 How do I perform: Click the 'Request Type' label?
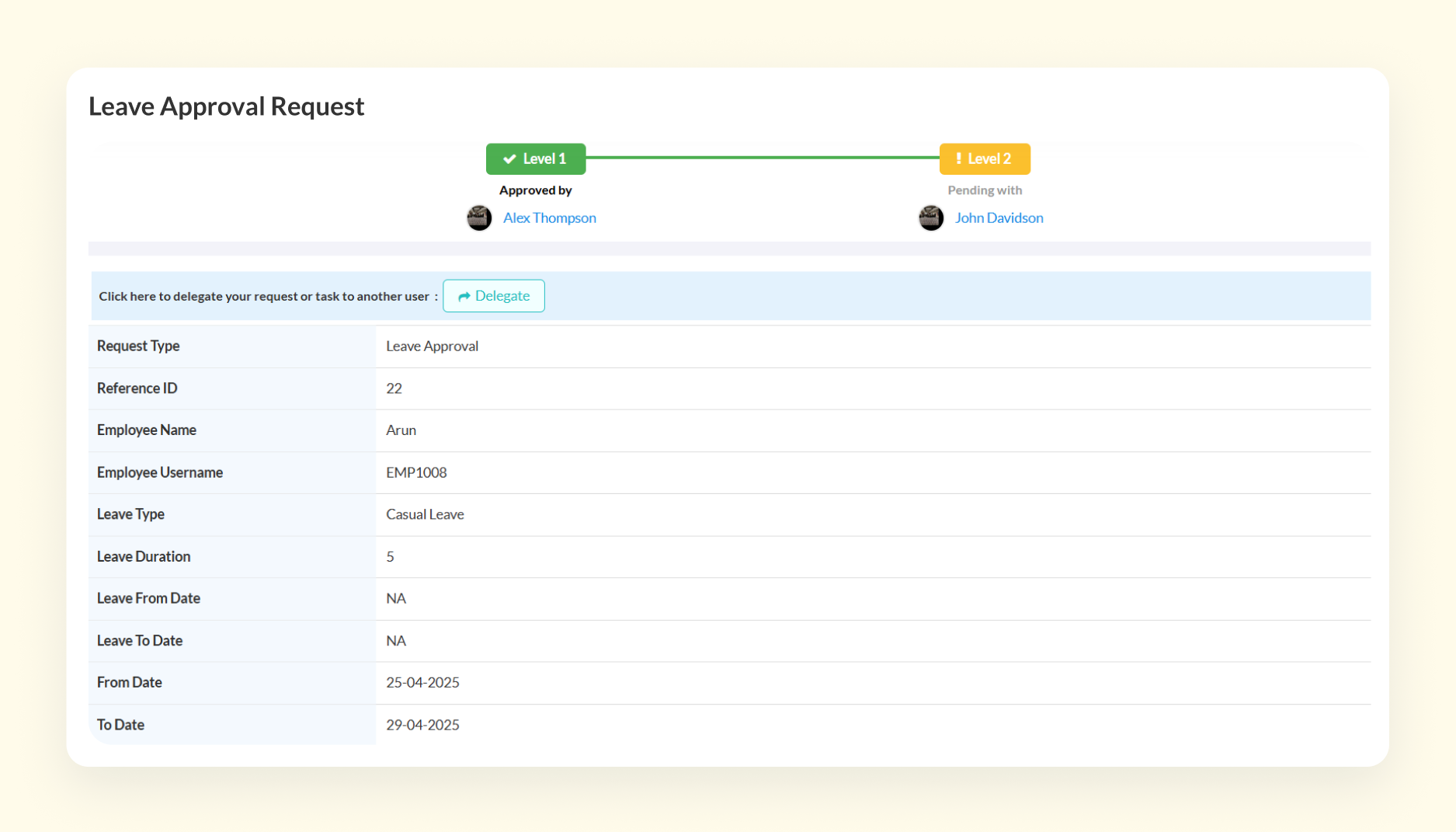tap(138, 346)
